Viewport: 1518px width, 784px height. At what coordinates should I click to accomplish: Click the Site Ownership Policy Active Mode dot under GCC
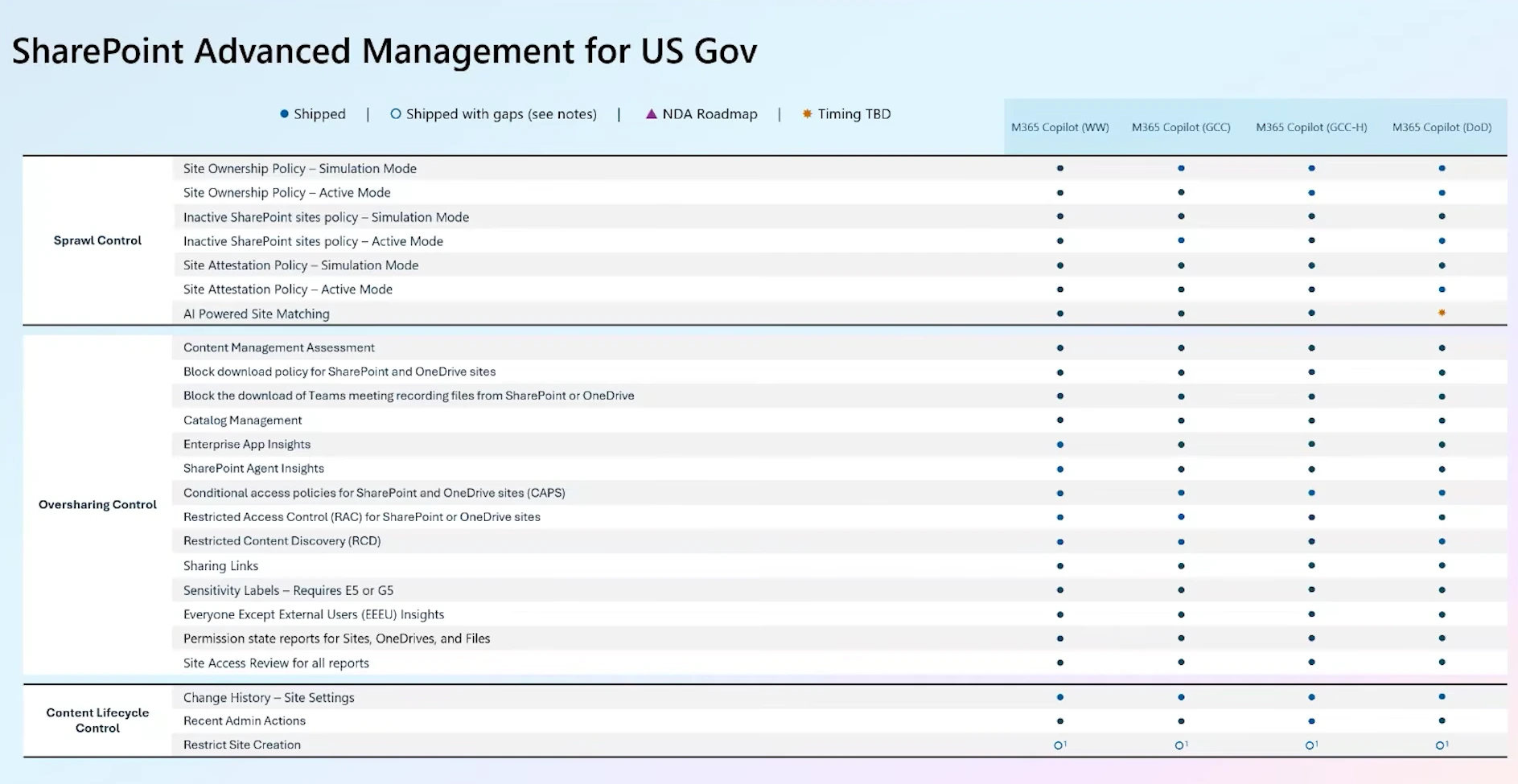tap(1181, 192)
